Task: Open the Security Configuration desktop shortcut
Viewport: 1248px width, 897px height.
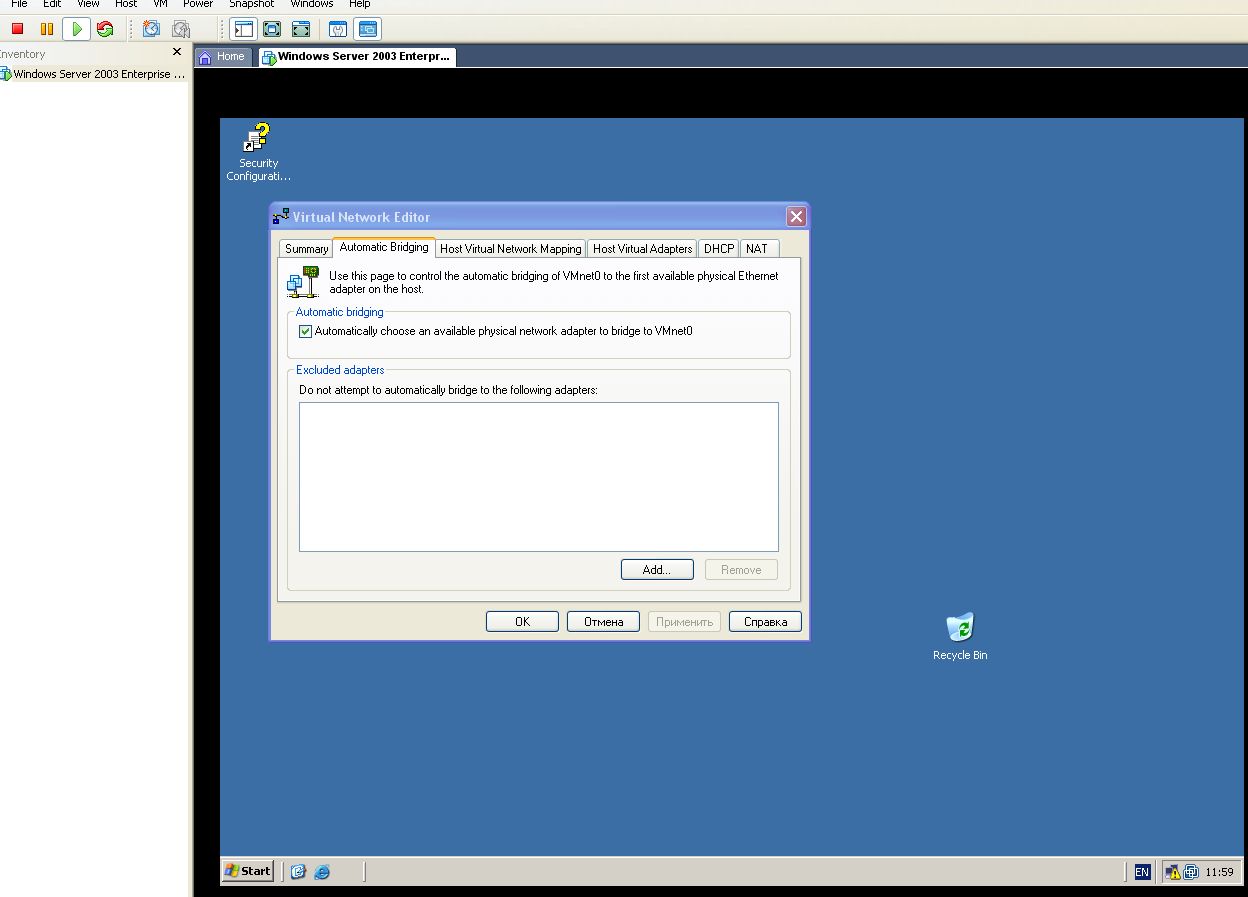Action: 258,152
